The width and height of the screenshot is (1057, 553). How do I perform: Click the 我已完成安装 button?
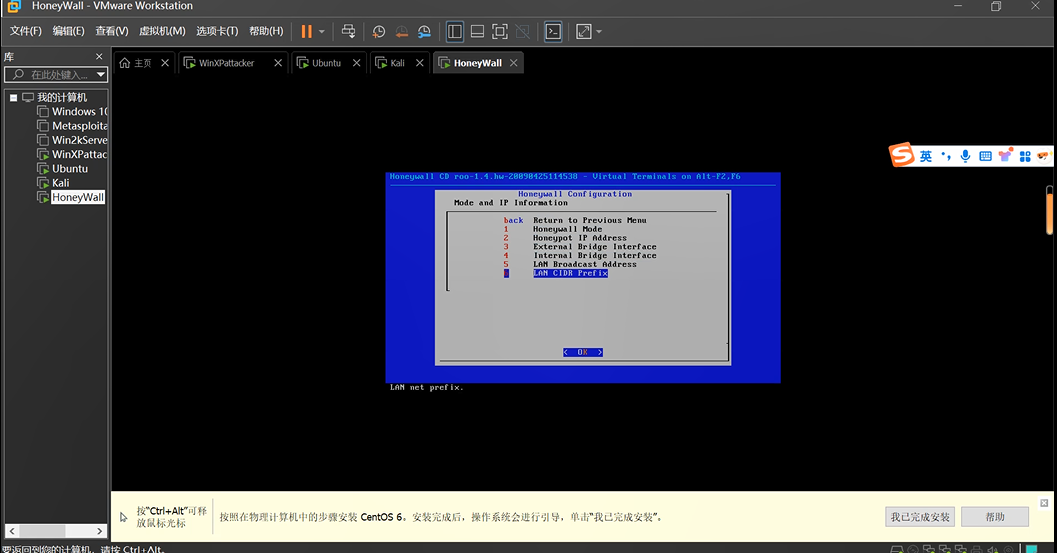click(x=919, y=517)
